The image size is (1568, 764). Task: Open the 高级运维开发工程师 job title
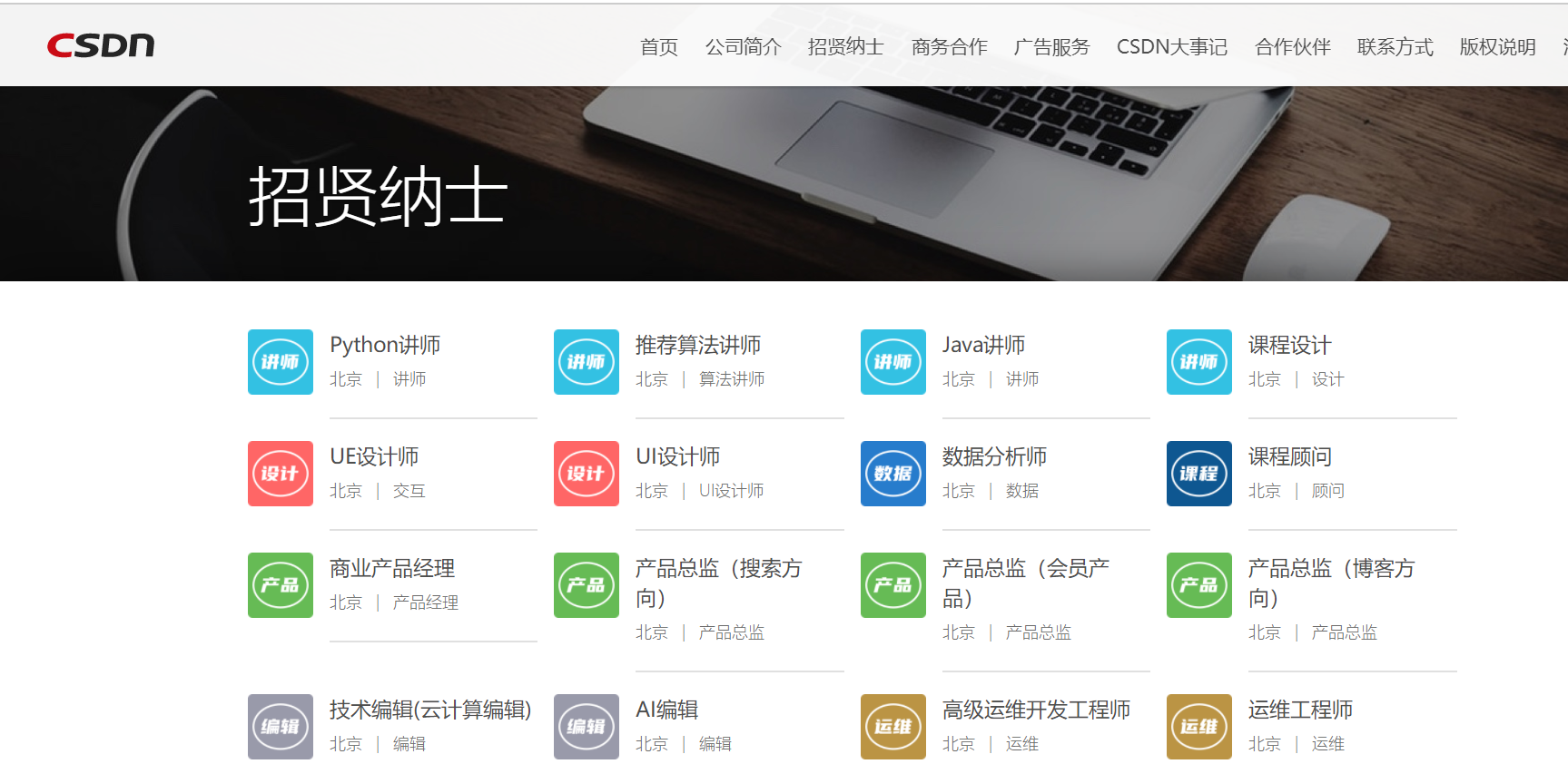pos(1036,710)
